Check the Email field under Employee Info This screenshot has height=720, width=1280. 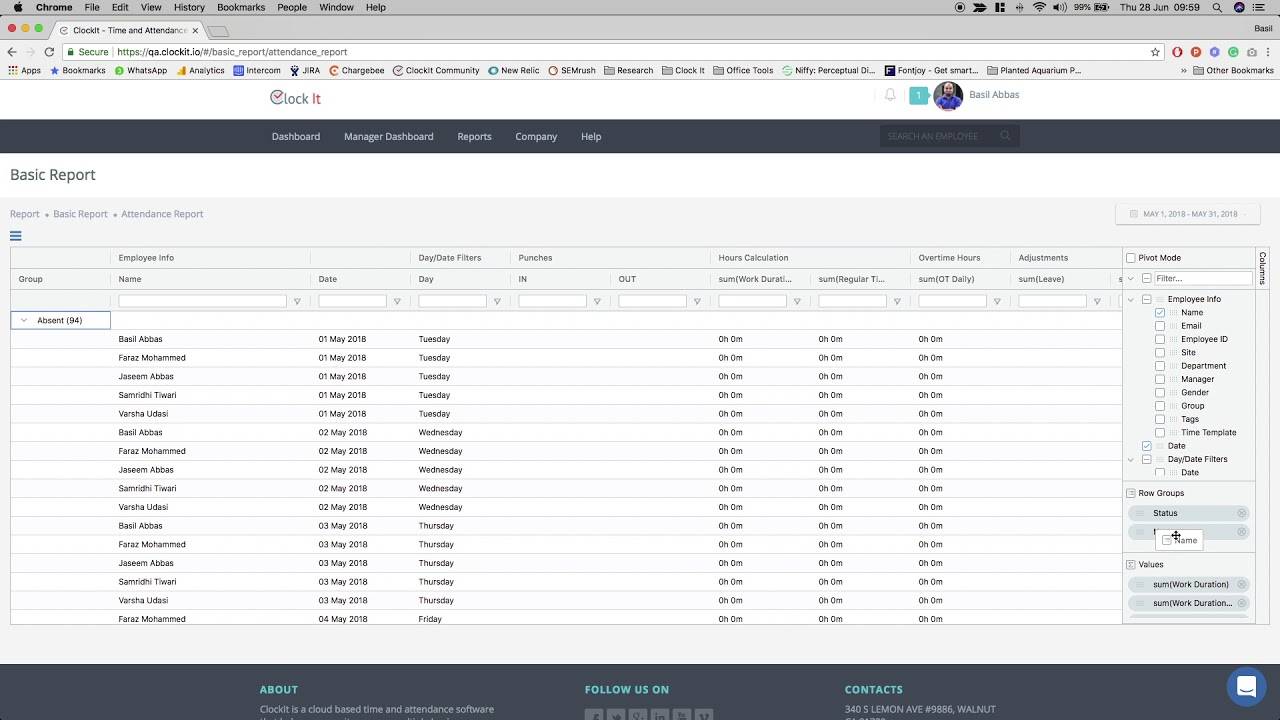point(1159,325)
